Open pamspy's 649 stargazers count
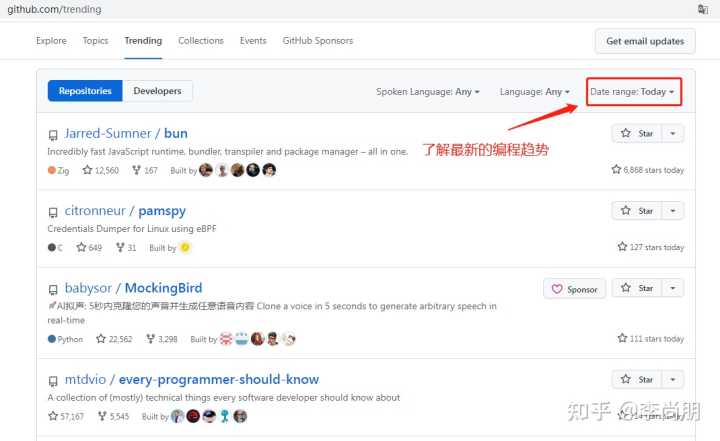The height and width of the screenshot is (441, 720). 89,248
